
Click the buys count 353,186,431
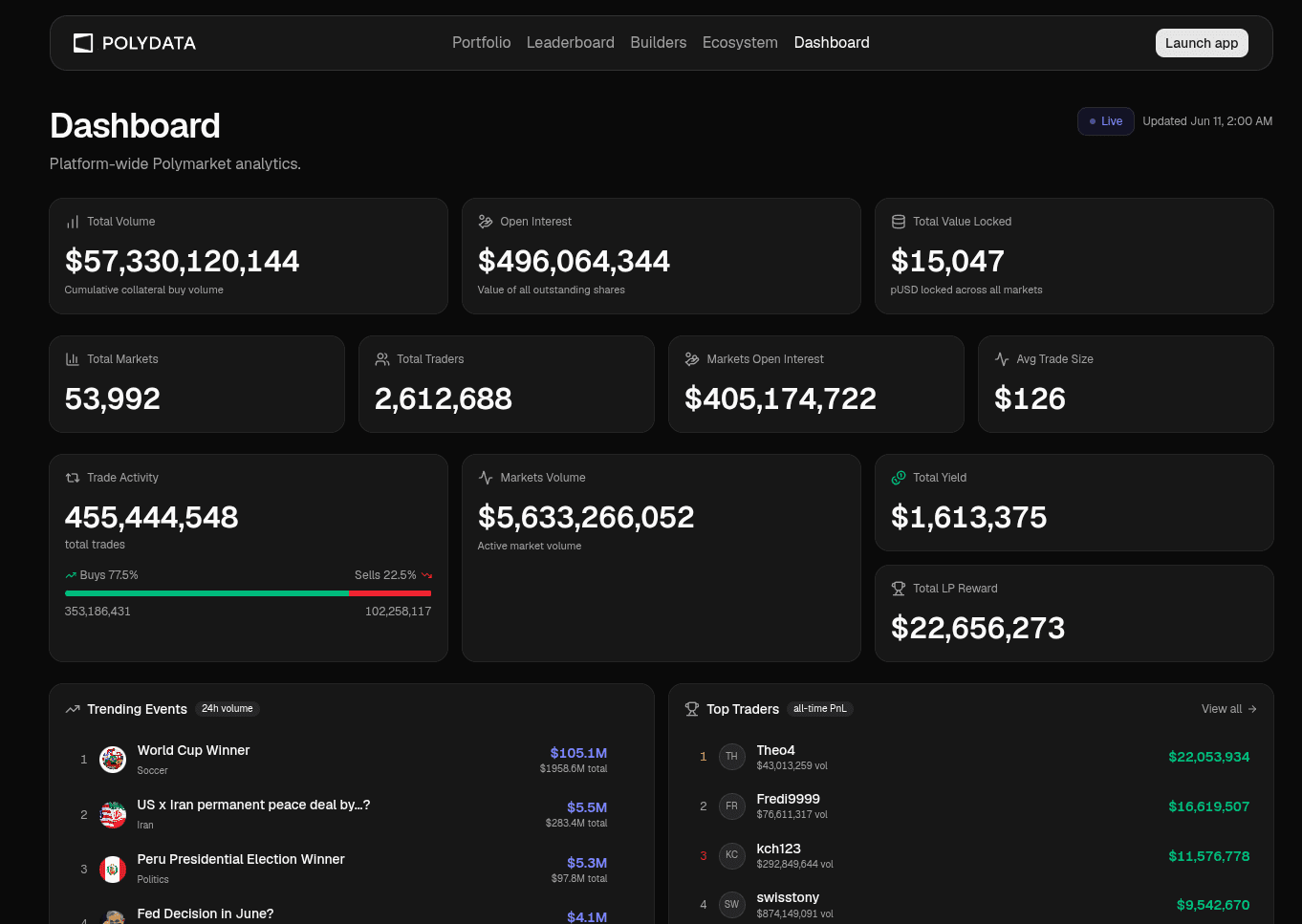click(98, 612)
